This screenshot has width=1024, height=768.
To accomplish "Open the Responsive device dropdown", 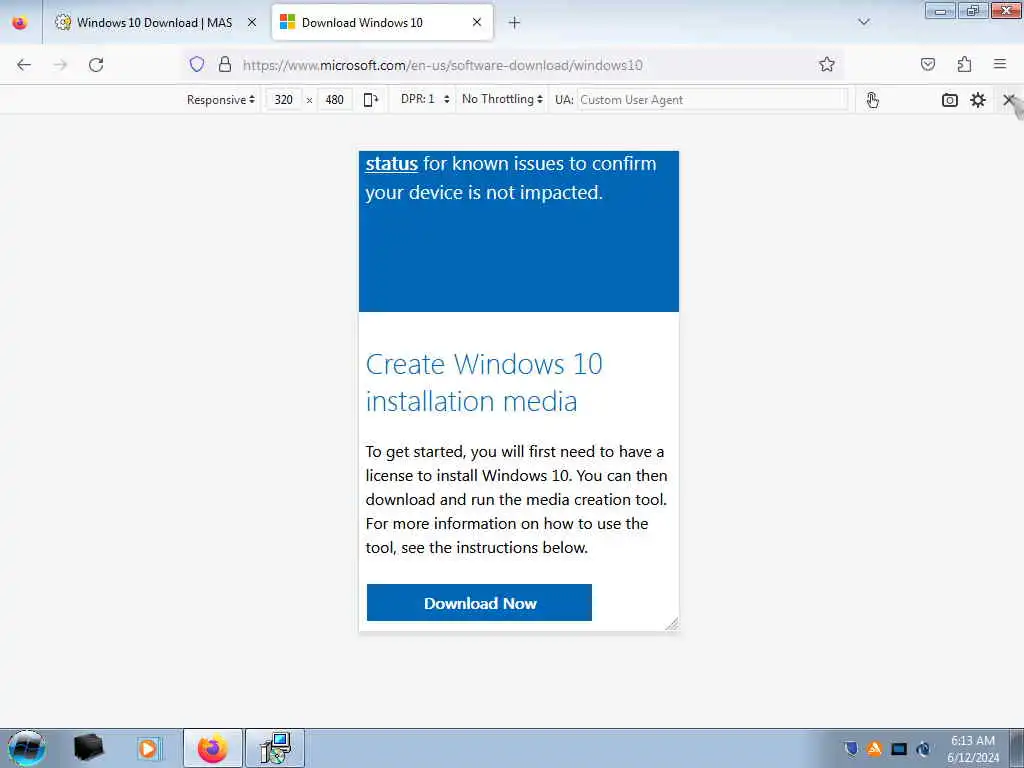I will tap(221, 100).
